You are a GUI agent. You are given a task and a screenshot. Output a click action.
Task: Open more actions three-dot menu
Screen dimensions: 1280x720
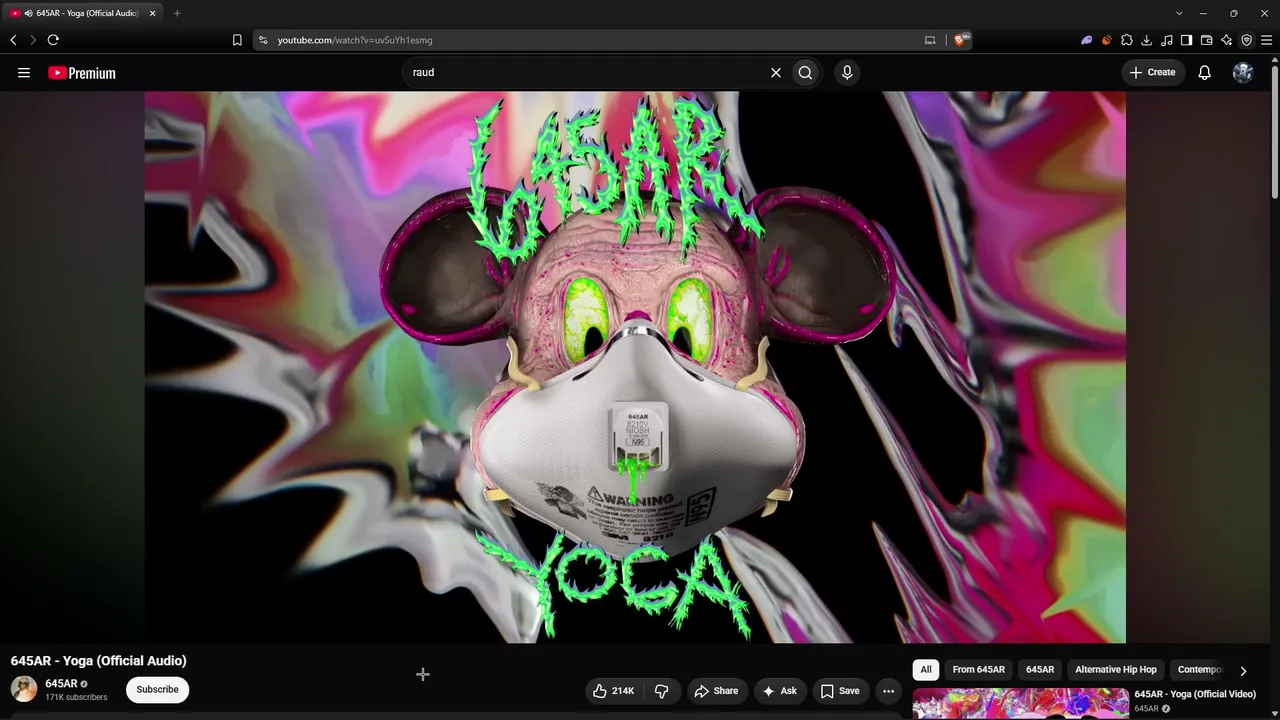pyautogui.click(x=888, y=691)
